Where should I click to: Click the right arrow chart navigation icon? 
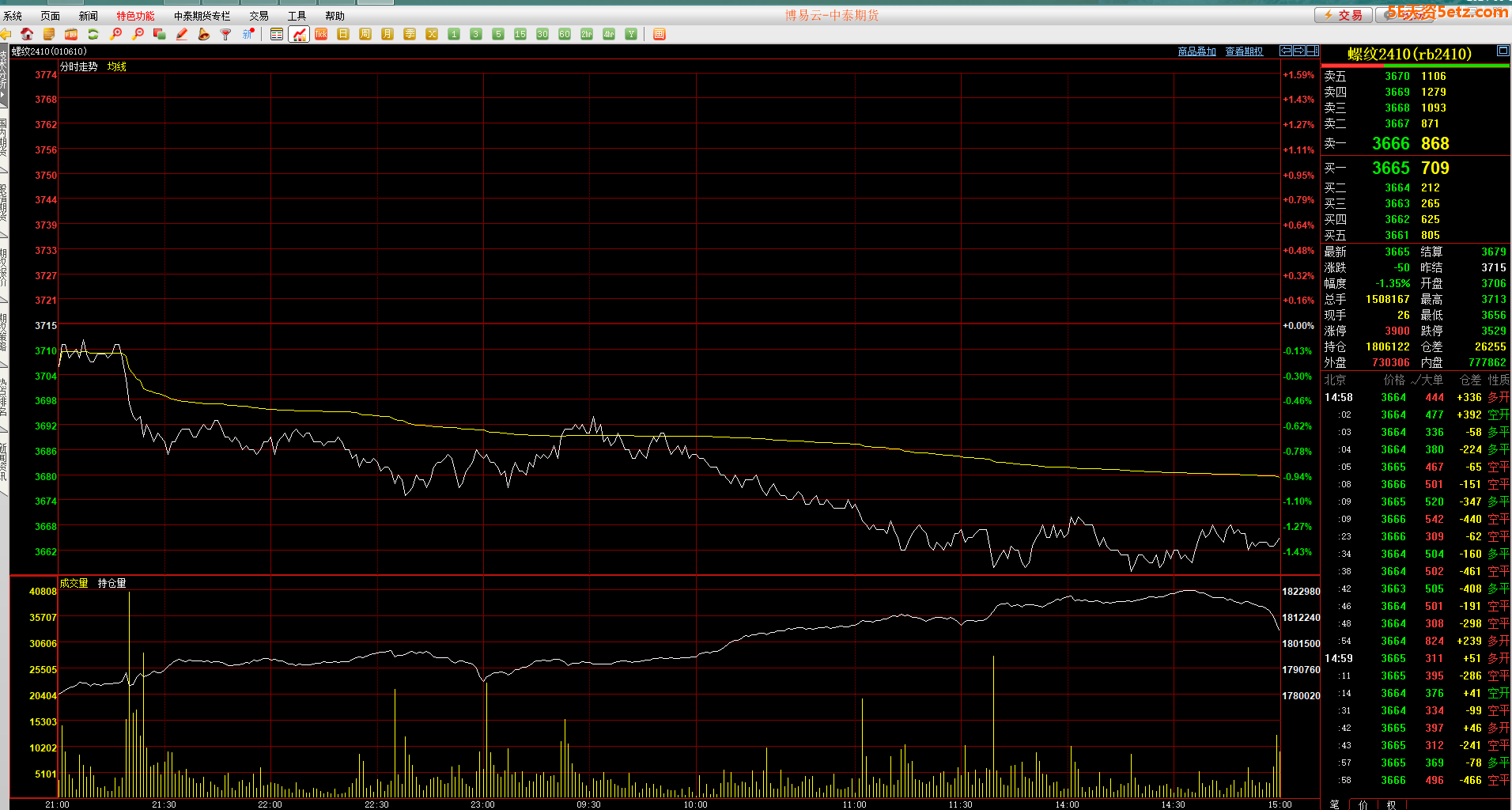tap(1299, 51)
